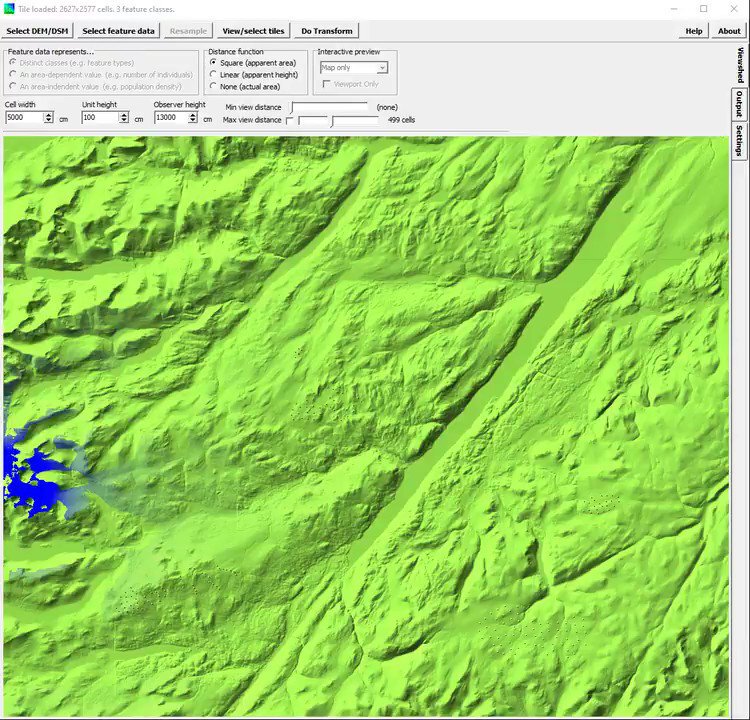This screenshot has width=750, height=720.
Task: Click inside the Observer height input field
Action: coord(171,118)
